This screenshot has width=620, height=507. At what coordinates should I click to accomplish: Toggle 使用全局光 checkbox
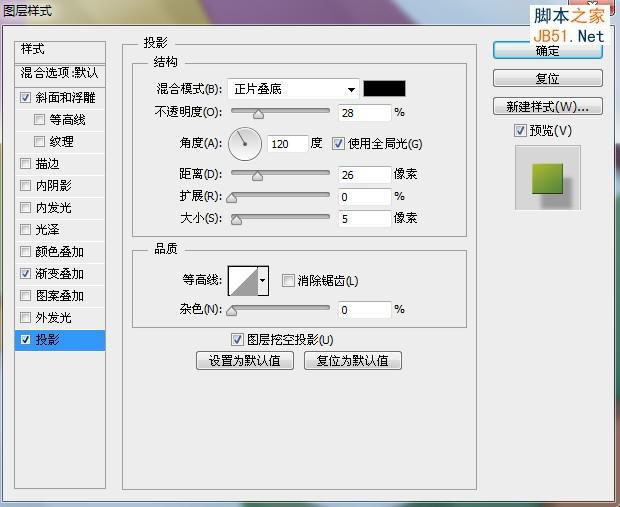pos(338,143)
